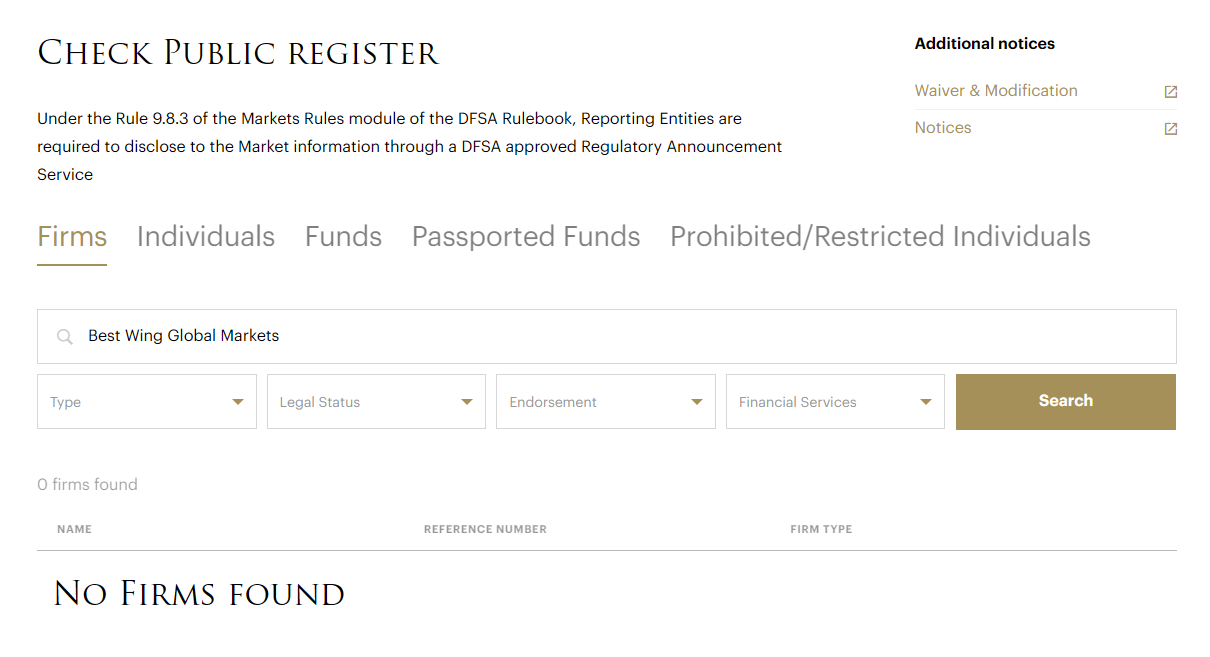Image resolution: width=1210 pixels, height=657 pixels.
Task: Switch to the Individuals tab
Action: [206, 237]
